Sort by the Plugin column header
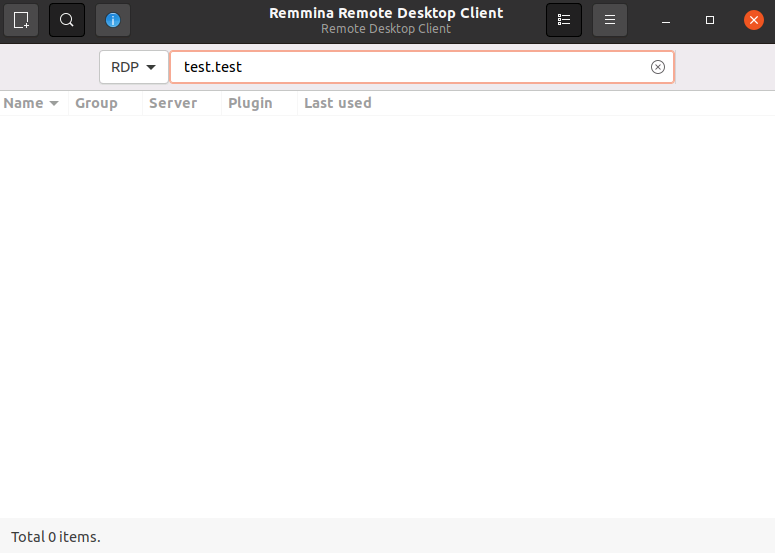This screenshot has width=775, height=553. point(259,103)
